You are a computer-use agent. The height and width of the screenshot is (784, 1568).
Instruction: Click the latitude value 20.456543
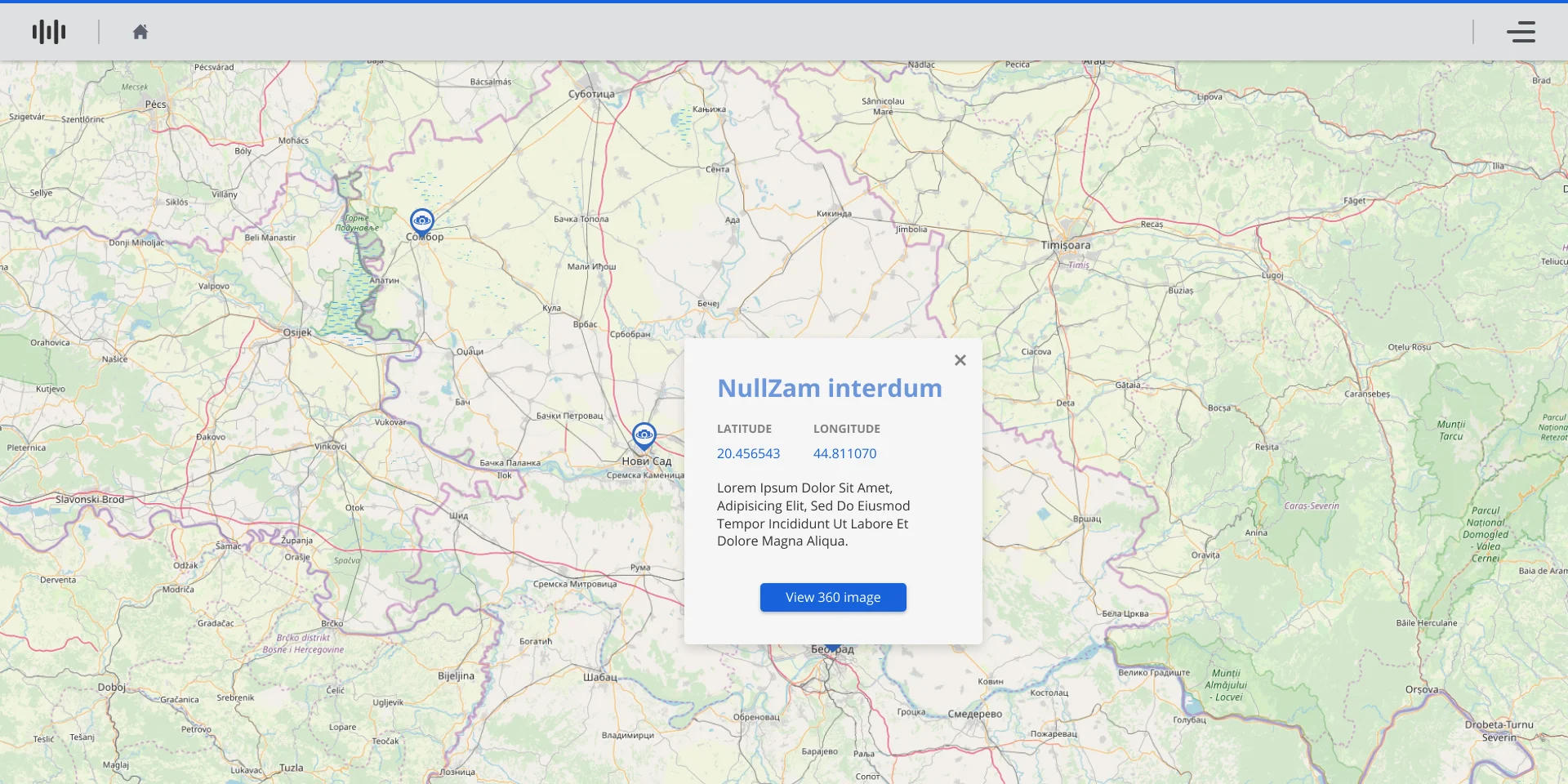tap(748, 453)
